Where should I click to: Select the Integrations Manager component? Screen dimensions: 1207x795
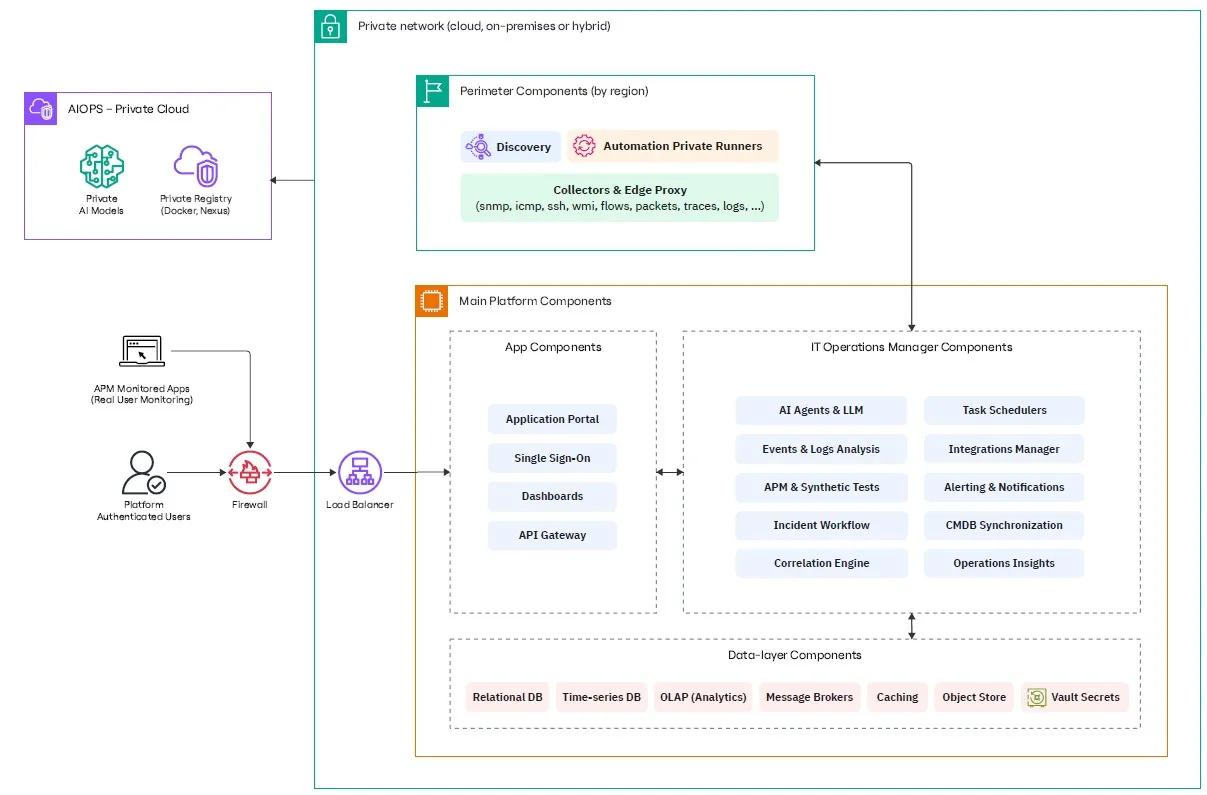(1004, 449)
